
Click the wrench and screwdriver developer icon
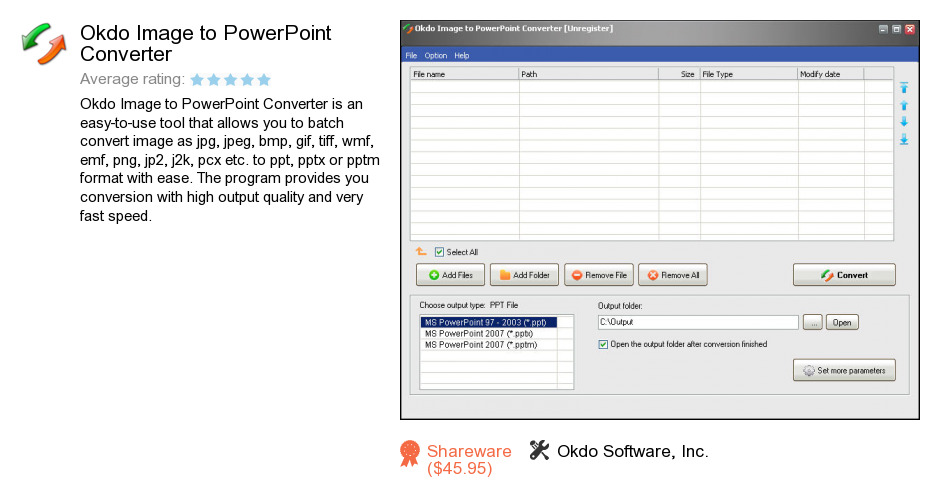[540, 450]
